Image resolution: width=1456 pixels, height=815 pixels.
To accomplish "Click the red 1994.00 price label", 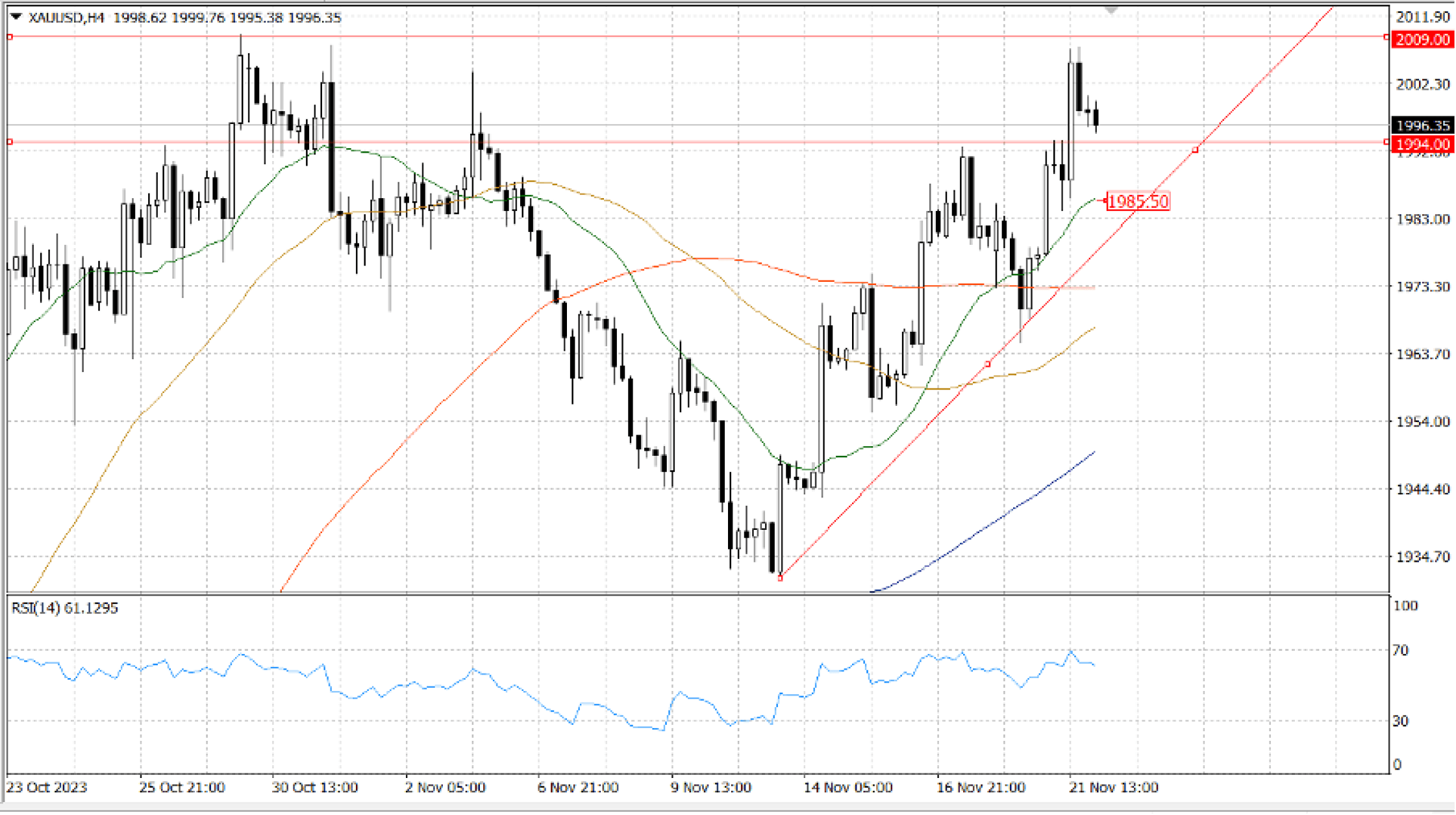I will click(1422, 144).
